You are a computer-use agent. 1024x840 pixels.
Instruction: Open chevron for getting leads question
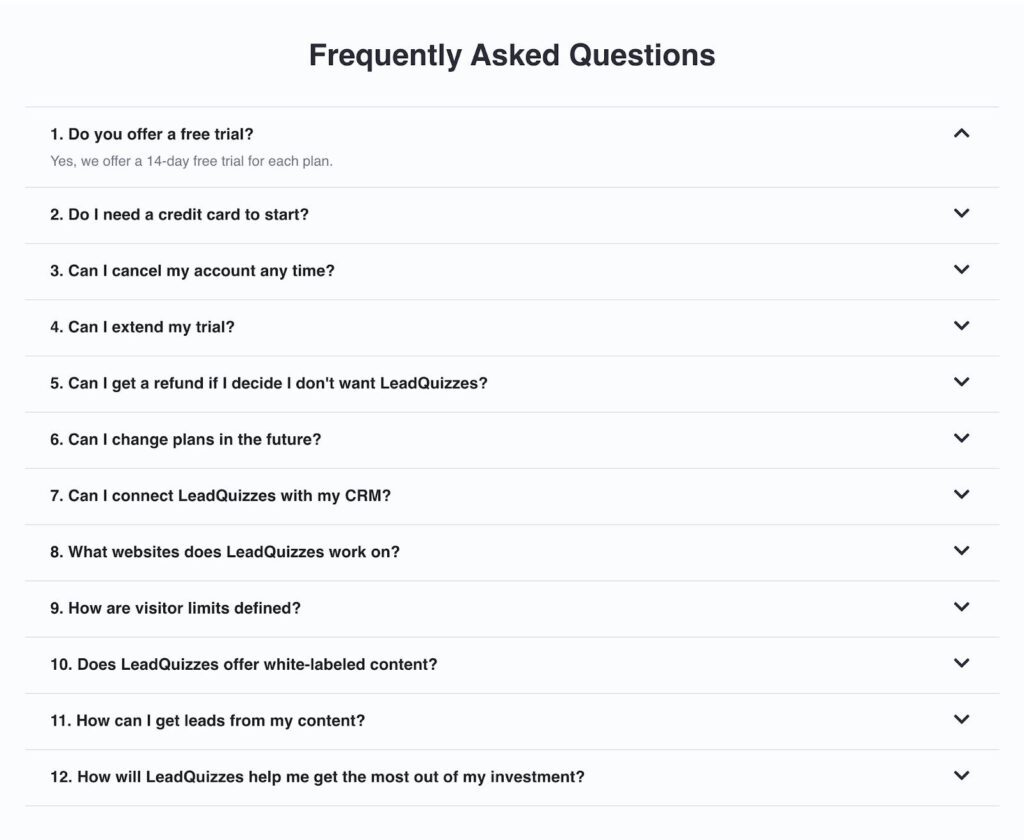click(962, 719)
